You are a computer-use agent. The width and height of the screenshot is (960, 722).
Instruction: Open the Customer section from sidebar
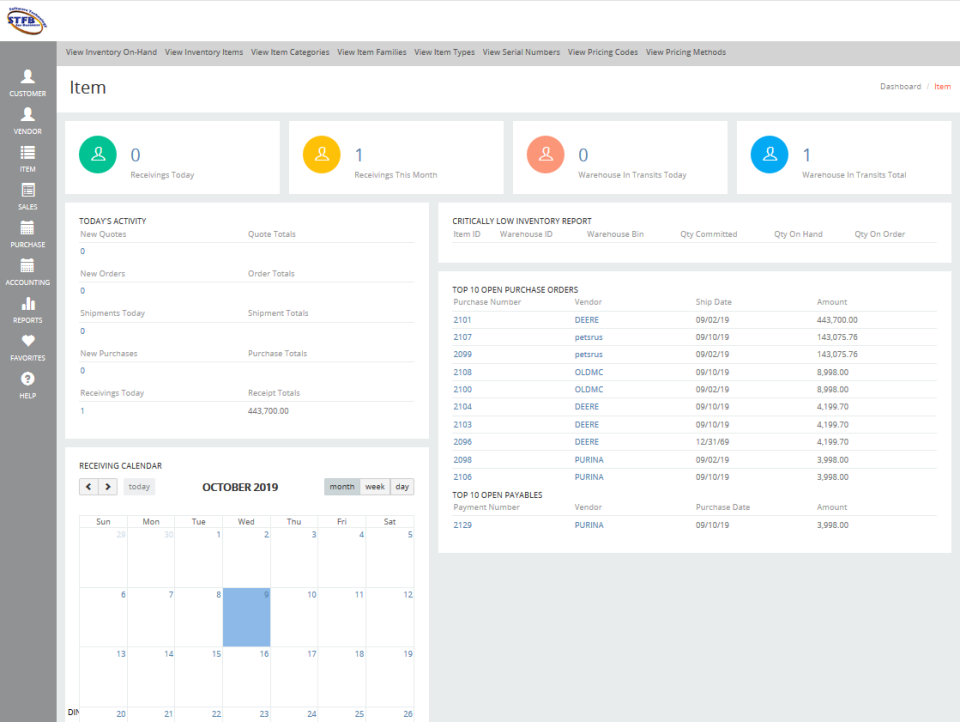tap(27, 81)
